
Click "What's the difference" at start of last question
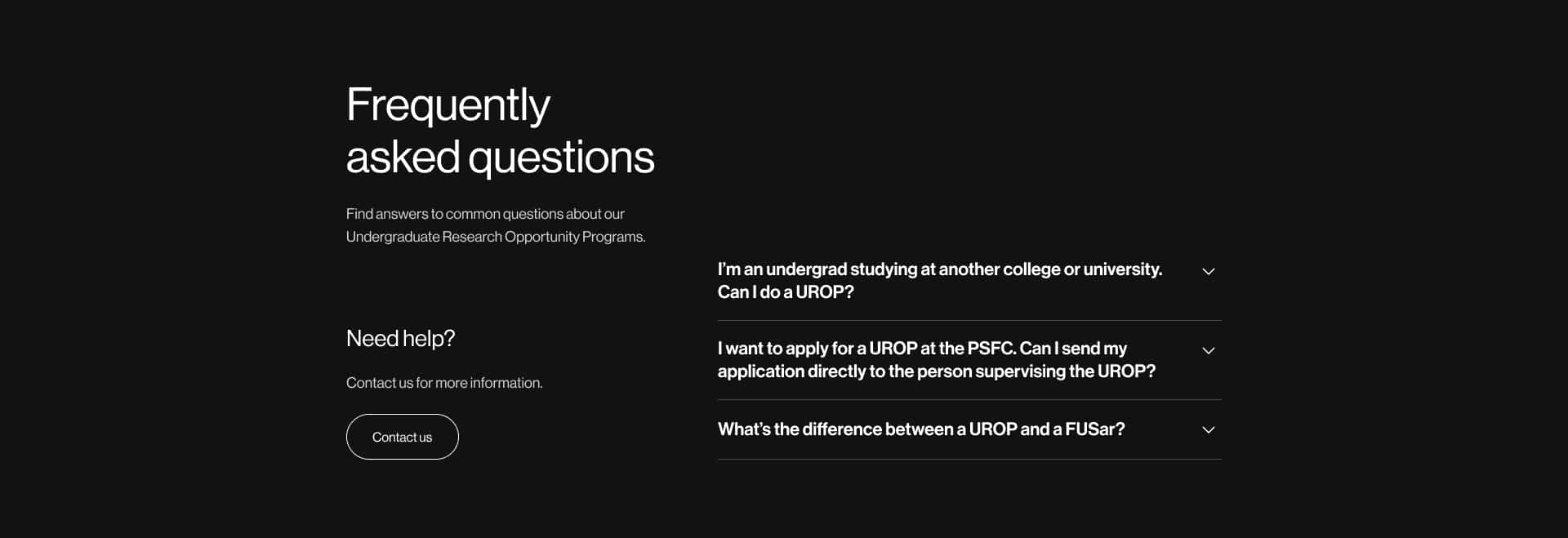[x=798, y=429]
